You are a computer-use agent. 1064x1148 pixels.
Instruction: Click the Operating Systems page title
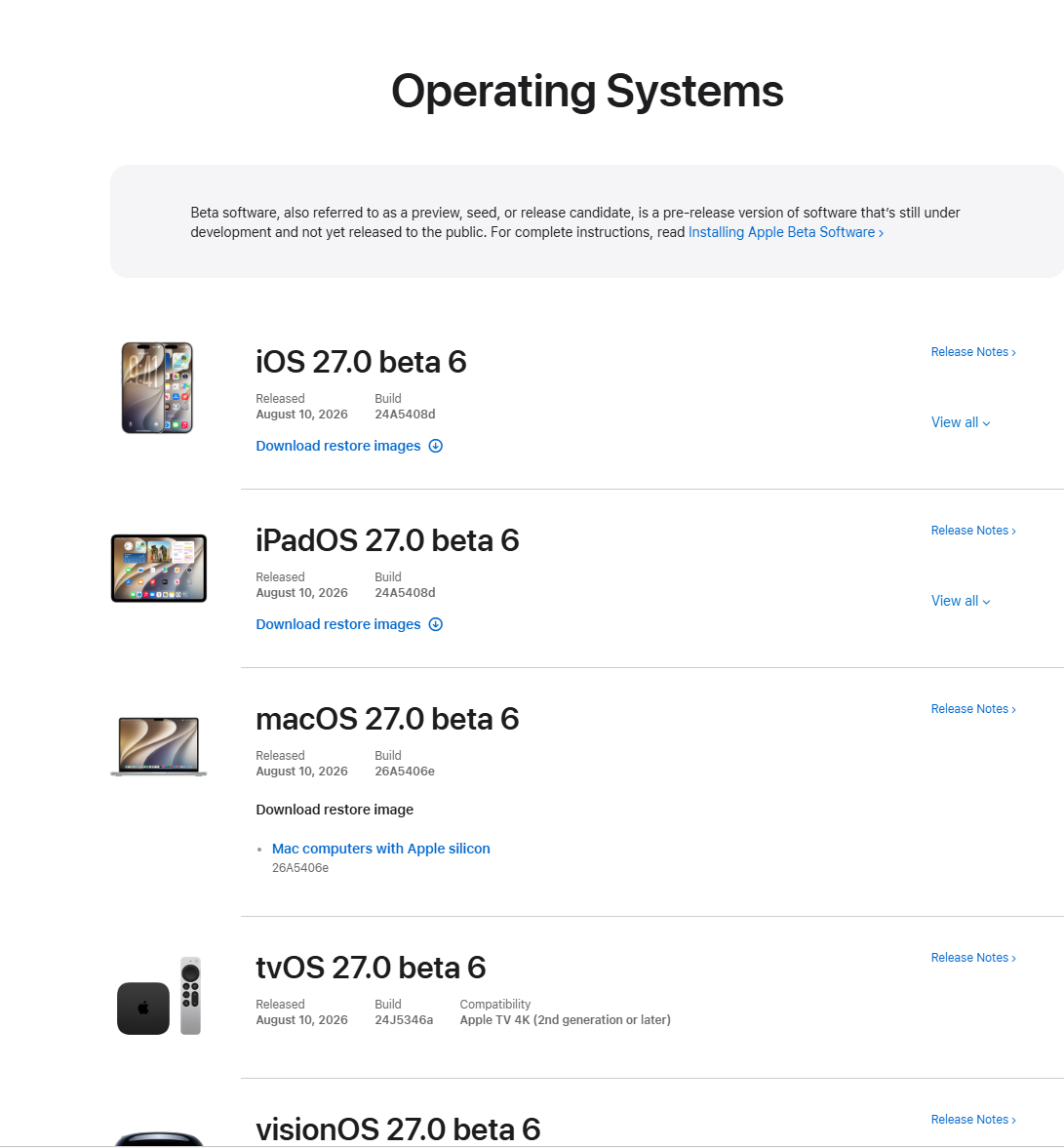tap(587, 92)
